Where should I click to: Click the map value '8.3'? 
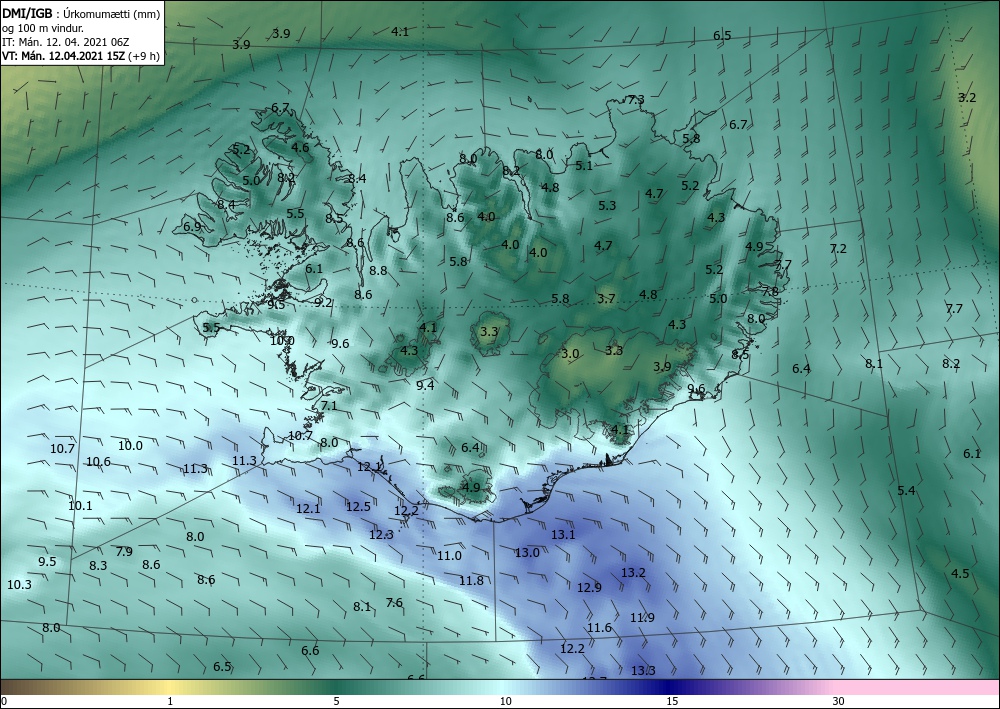pos(98,566)
